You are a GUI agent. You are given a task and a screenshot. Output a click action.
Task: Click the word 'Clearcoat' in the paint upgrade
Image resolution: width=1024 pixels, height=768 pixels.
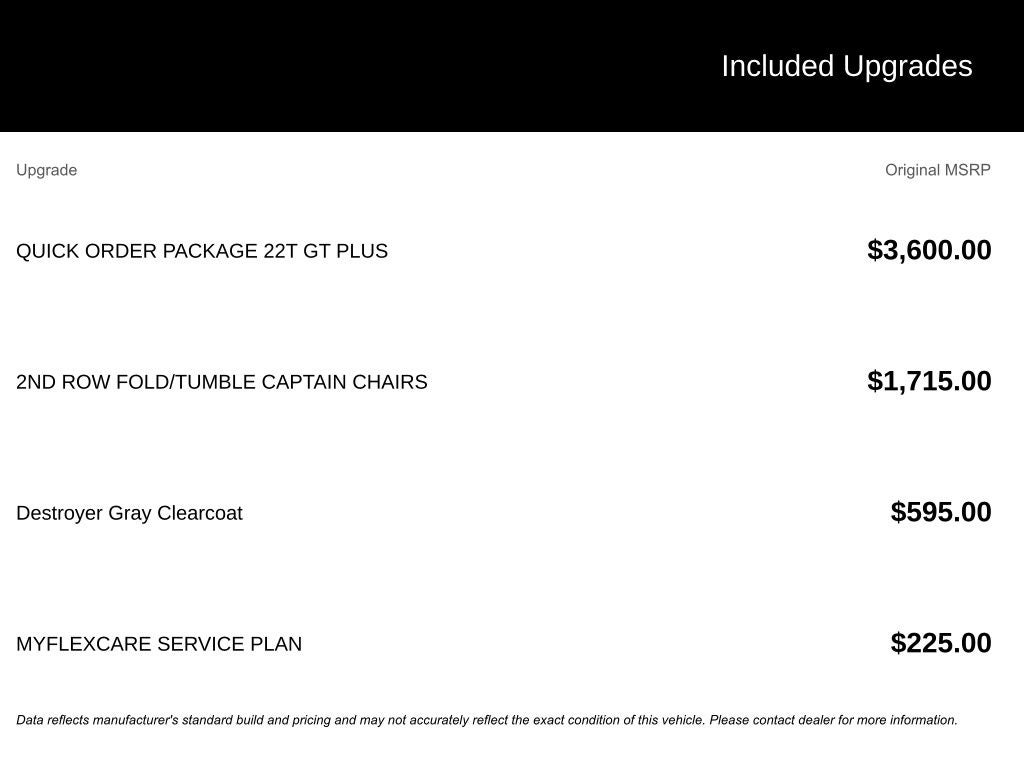(x=199, y=513)
